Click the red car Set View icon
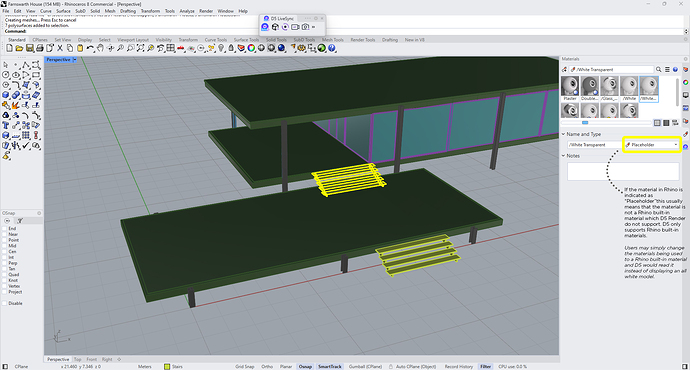 tap(181, 48)
